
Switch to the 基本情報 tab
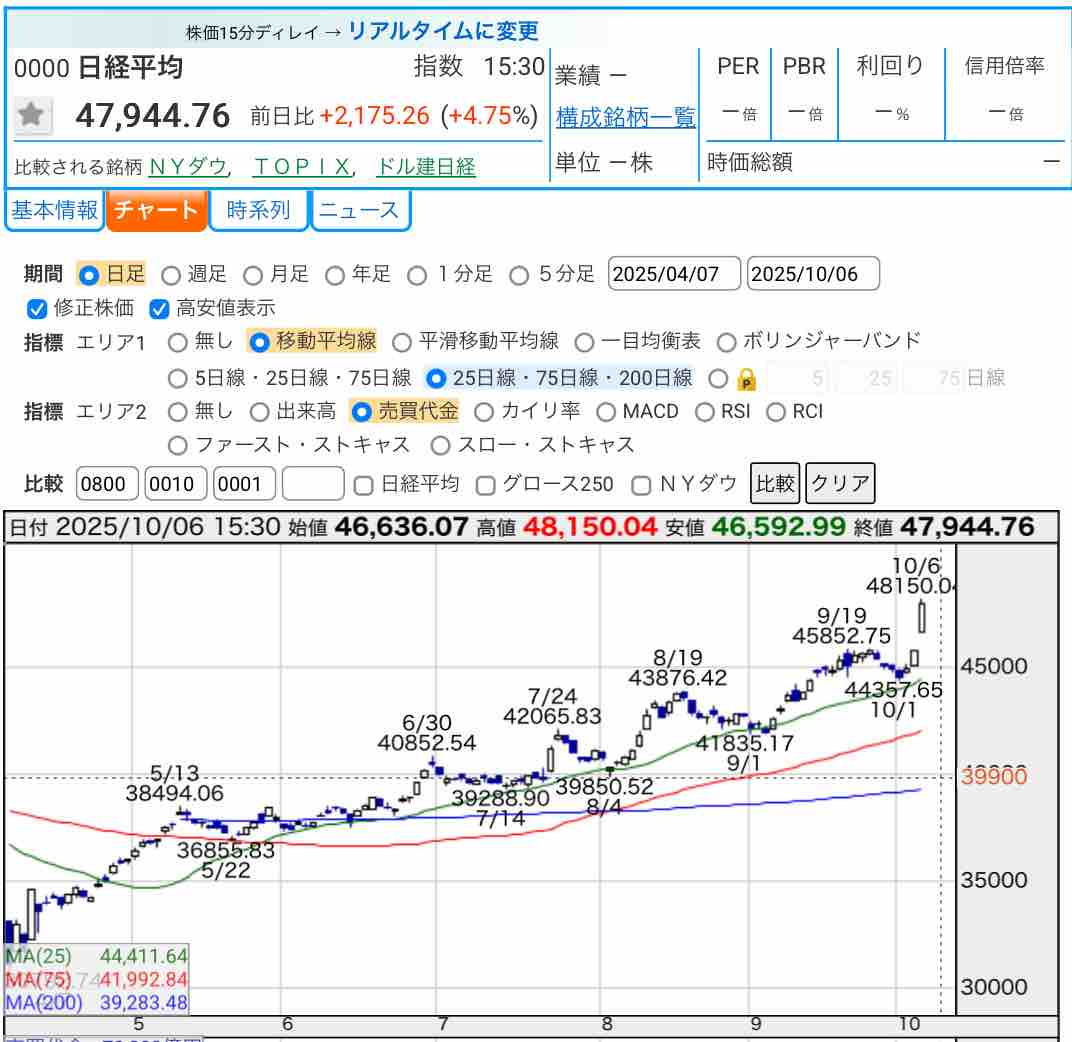[54, 210]
